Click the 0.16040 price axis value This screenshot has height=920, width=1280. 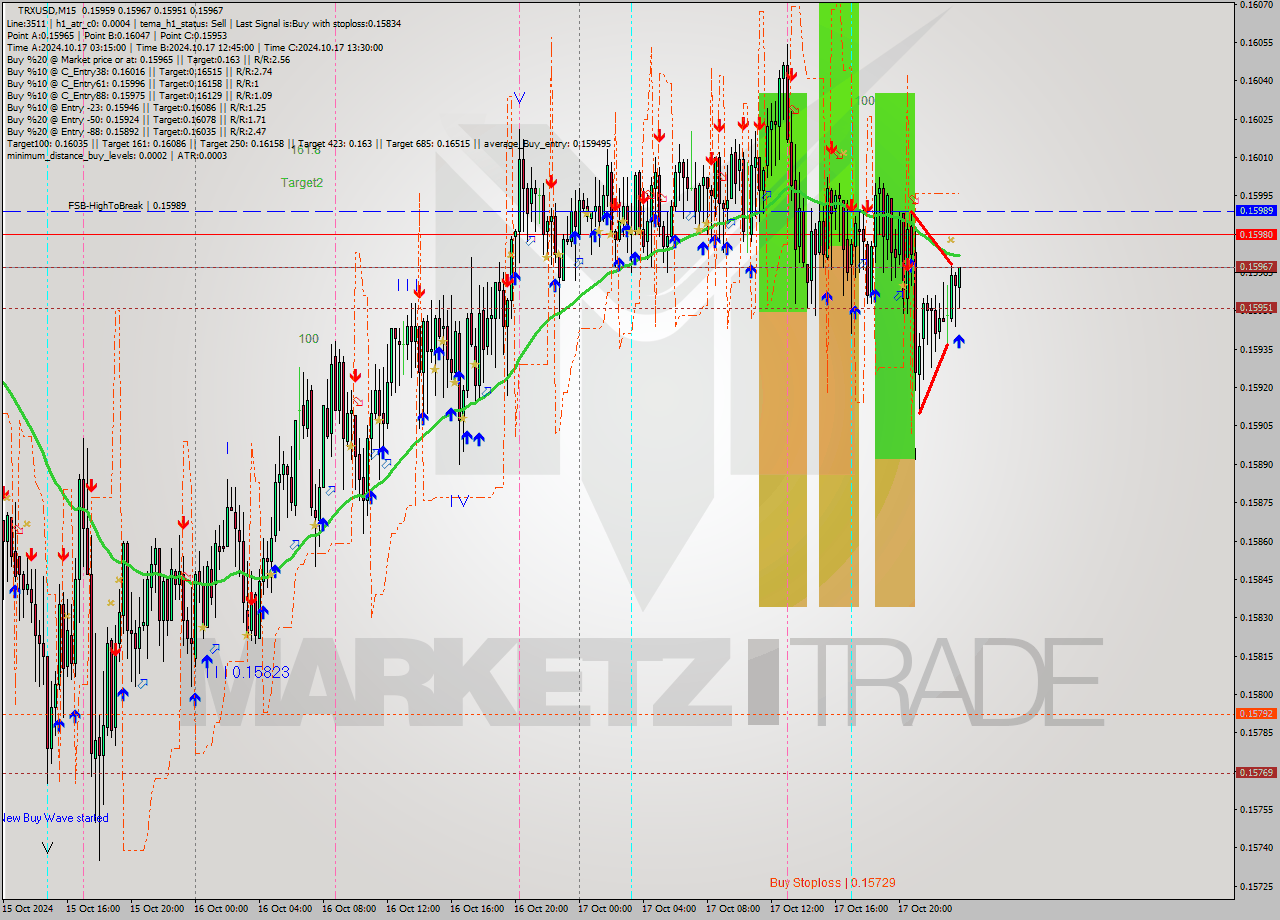pos(1256,81)
